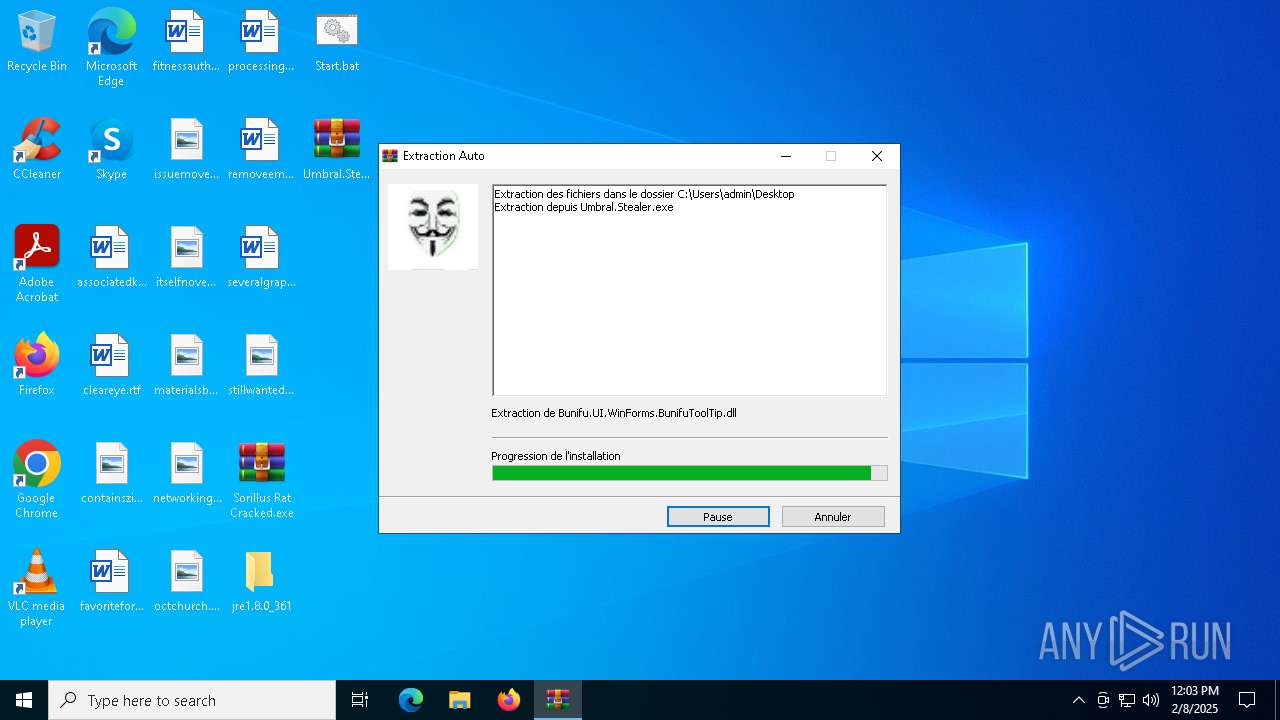Select the associatedk Word document icon
Screen dimensions: 1280x720
pos(111,258)
